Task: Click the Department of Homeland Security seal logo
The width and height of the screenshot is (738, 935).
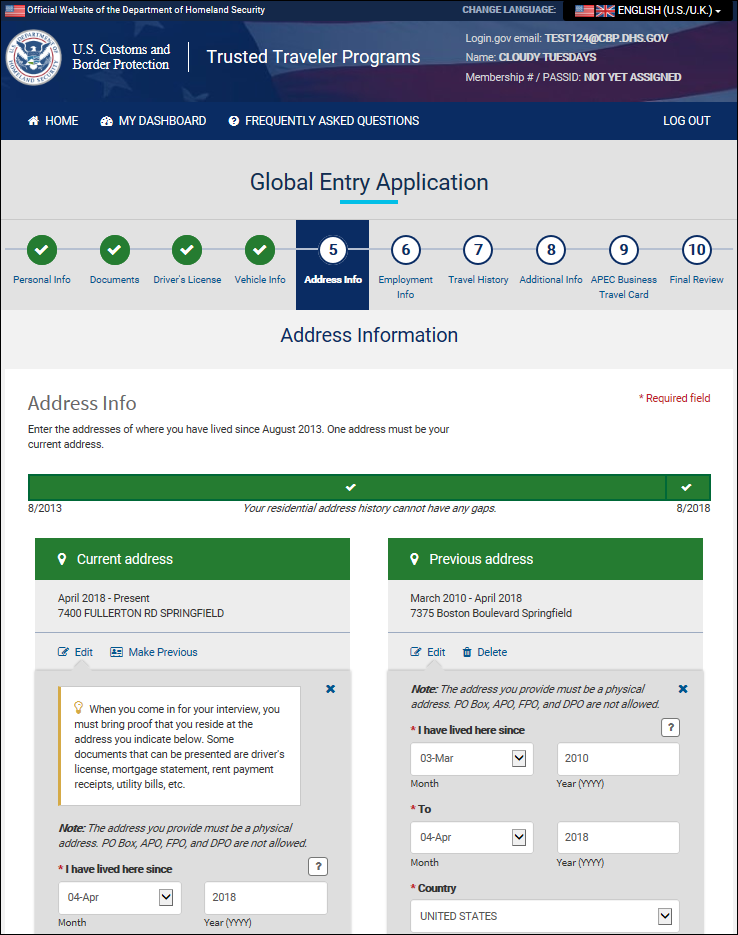Action: (x=33, y=57)
